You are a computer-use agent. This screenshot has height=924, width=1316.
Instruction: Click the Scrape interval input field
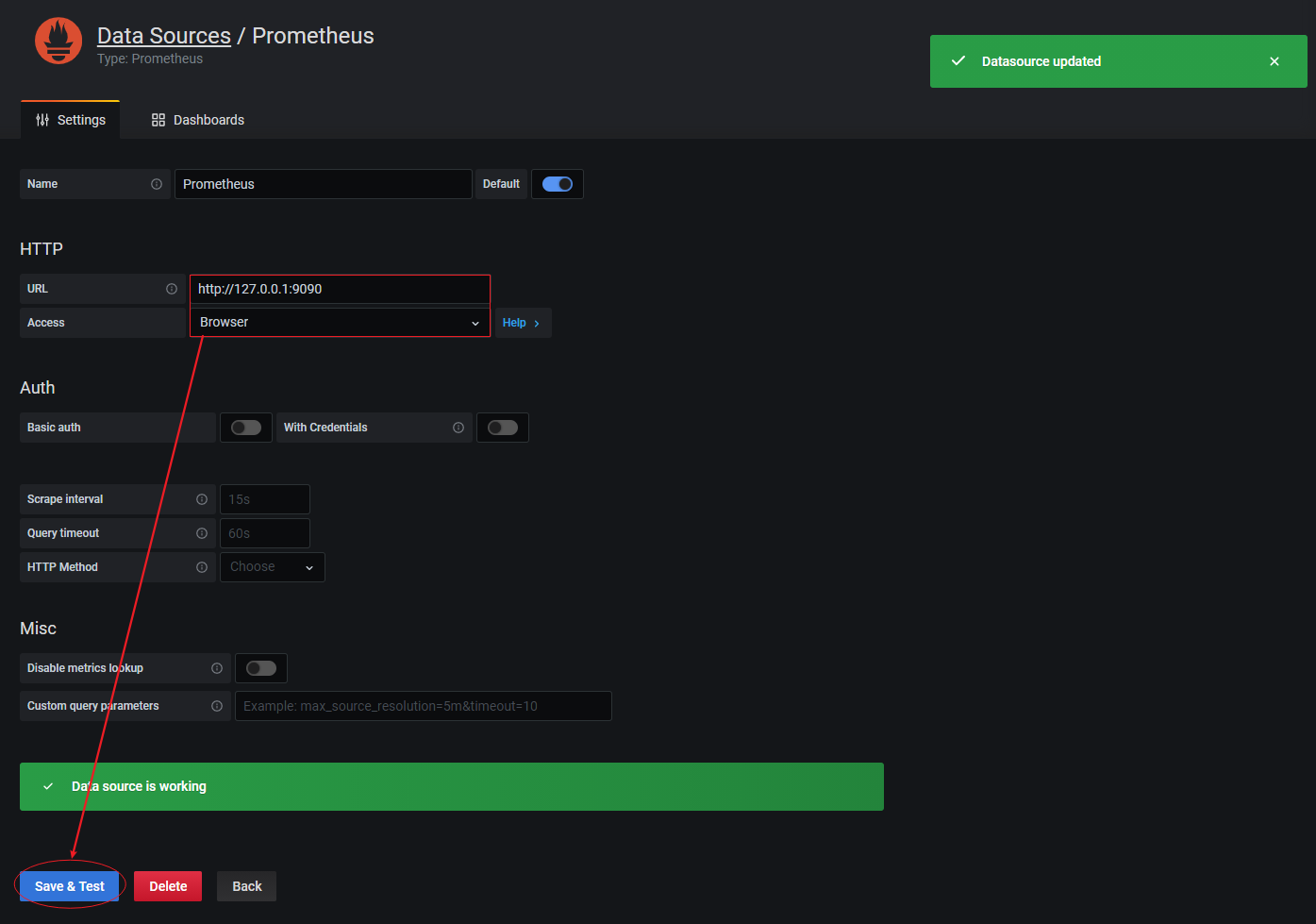coord(265,499)
